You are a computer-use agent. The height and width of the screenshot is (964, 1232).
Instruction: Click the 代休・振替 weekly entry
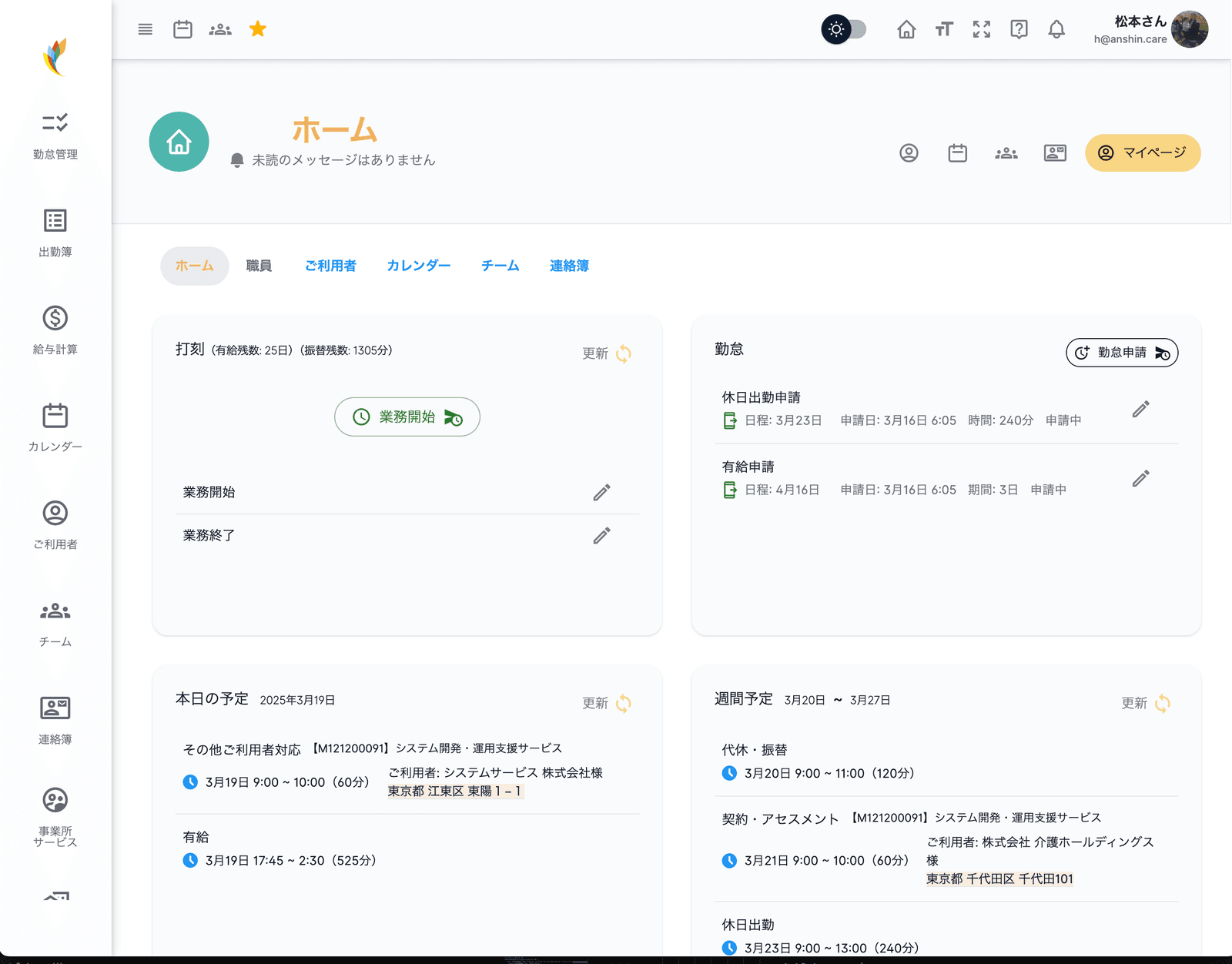946,761
